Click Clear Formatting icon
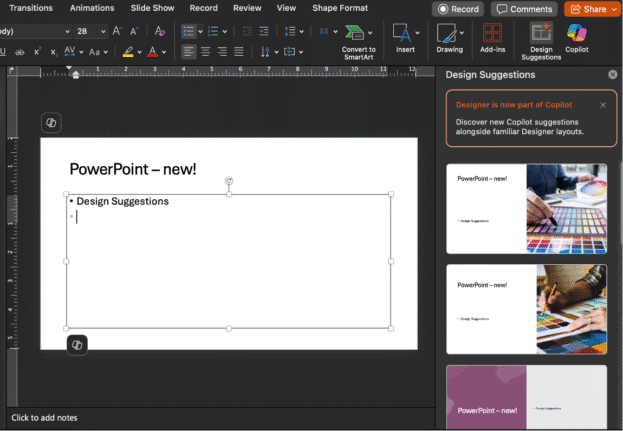This screenshot has width=623, height=431. [x=160, y=31]
